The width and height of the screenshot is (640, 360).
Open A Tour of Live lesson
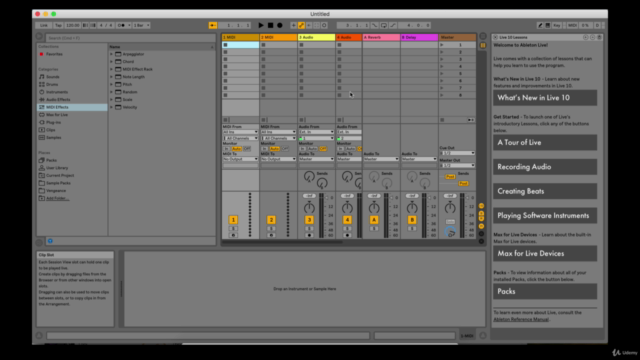click(545, 142)
